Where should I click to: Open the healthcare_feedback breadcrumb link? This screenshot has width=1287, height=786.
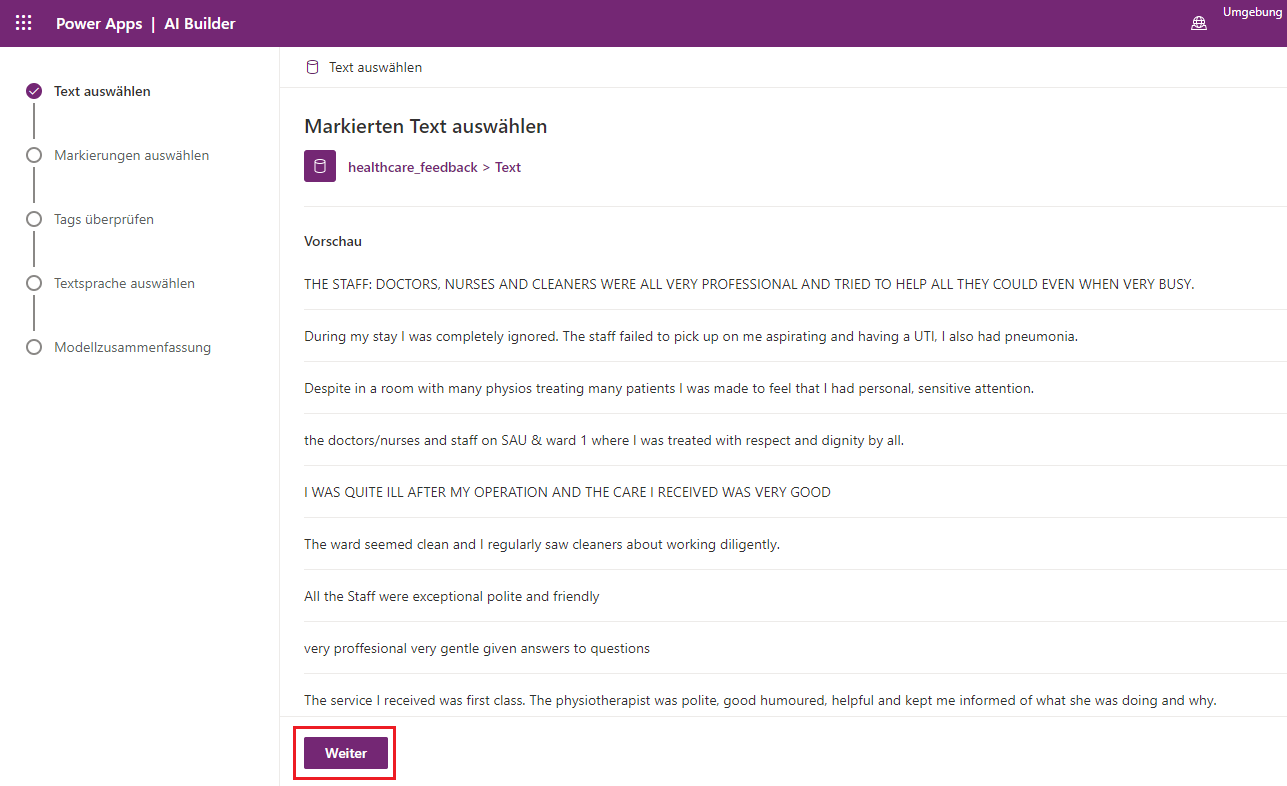412,167
